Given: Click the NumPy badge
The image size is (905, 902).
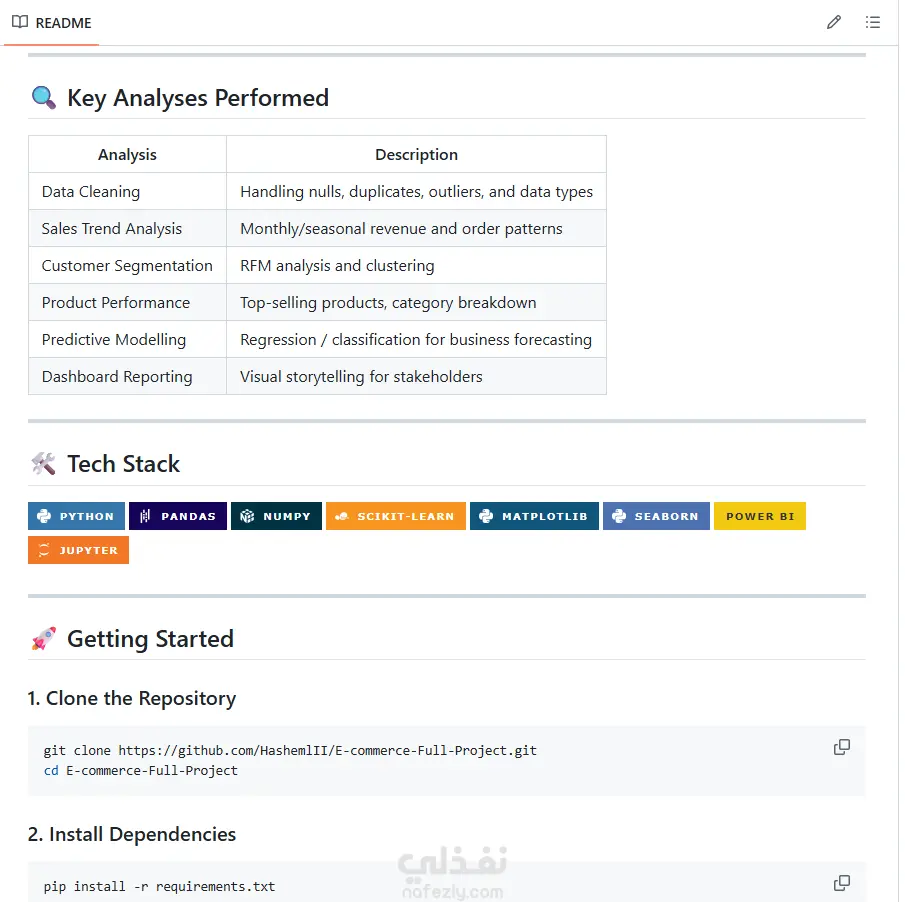Looking at the screenshot, I should click(x=276, y=516).
